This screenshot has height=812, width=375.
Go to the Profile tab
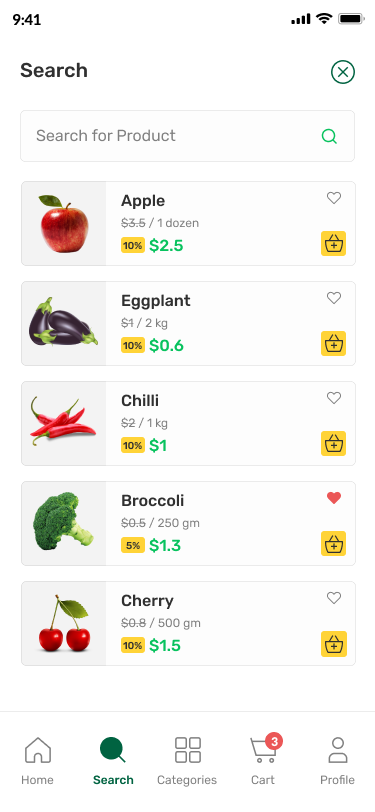(338, 761)
